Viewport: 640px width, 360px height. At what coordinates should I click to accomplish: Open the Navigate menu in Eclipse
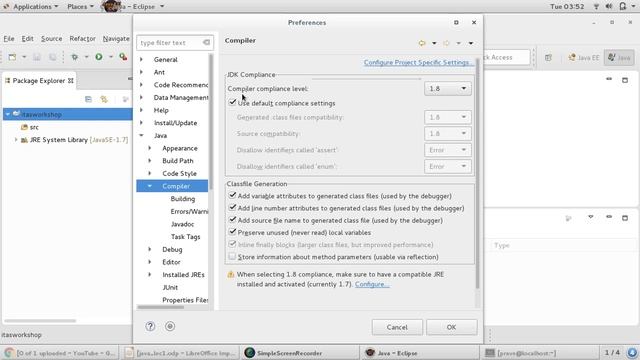pyautogui.click(x=116, y=38)
